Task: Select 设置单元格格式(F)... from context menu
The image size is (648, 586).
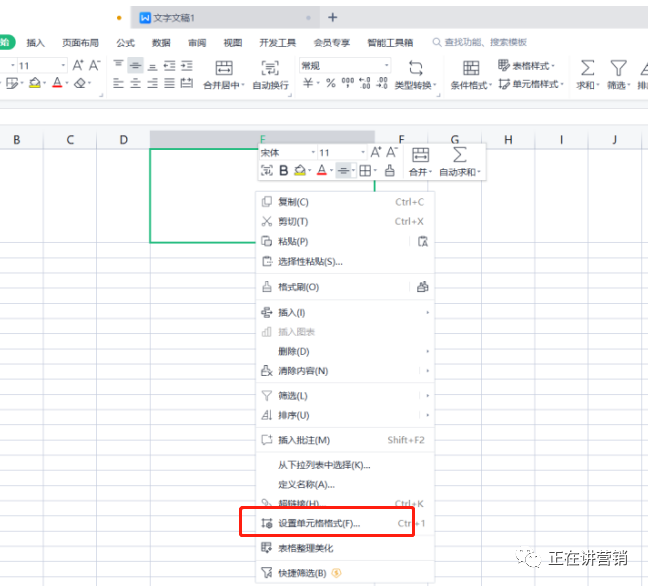Action: tap(318, 523)
